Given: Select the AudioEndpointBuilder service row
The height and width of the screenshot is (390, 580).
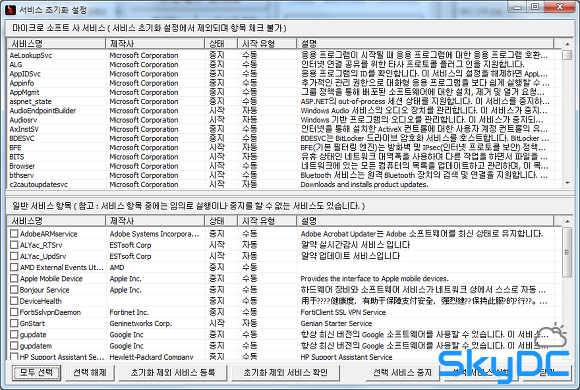Looking at the screenshot, I should 281,111.
